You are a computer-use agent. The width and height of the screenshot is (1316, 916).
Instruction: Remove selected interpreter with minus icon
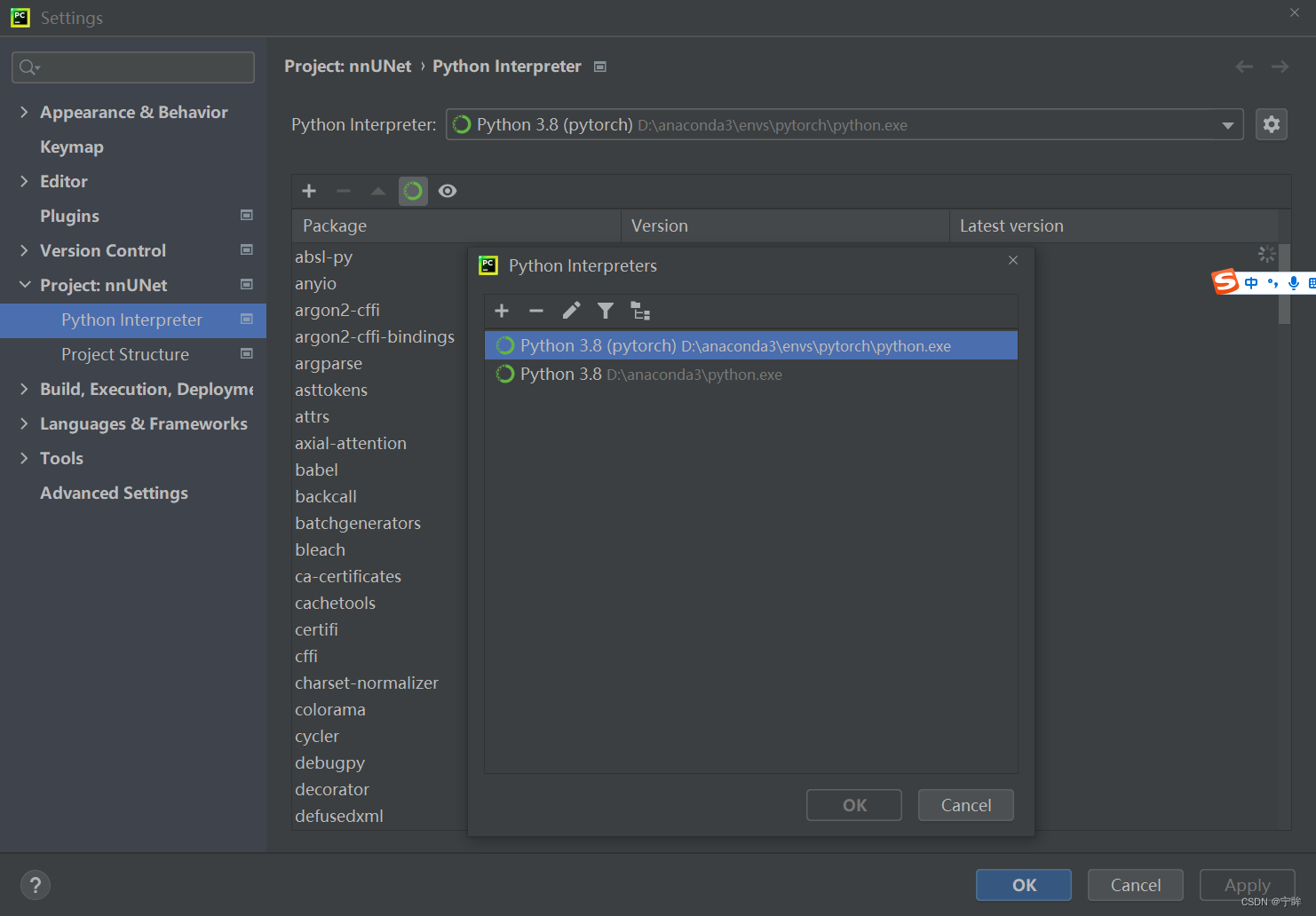(x=535, y=311)
